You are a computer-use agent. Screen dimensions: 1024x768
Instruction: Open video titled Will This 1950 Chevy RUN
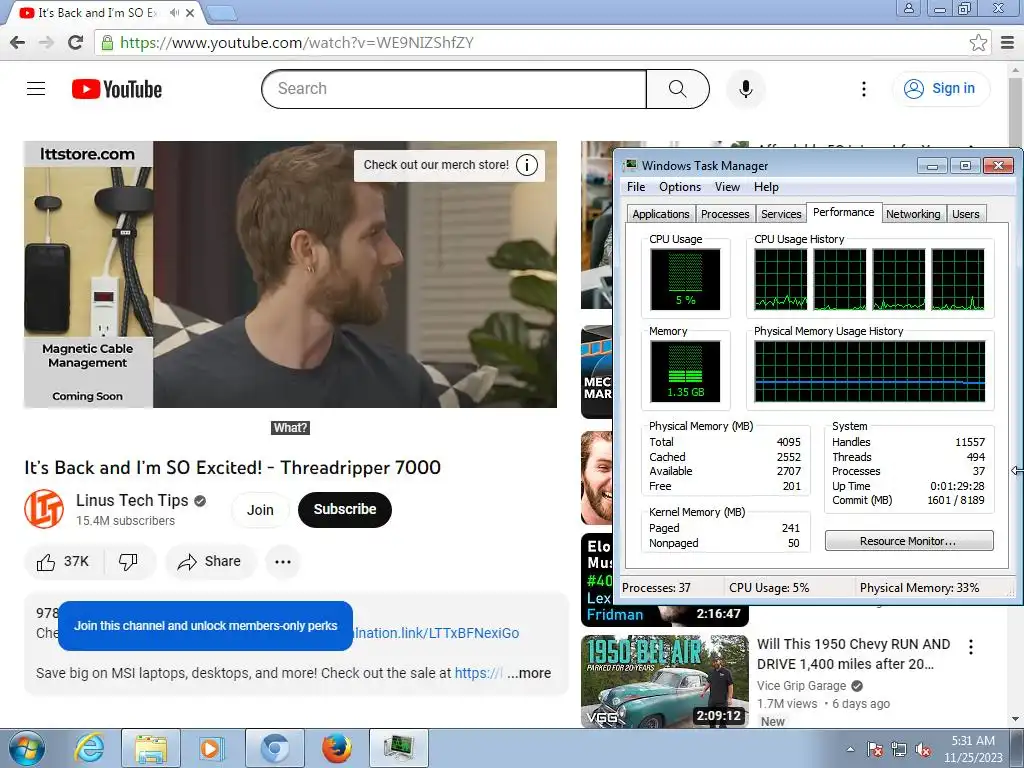click(853, 654)
